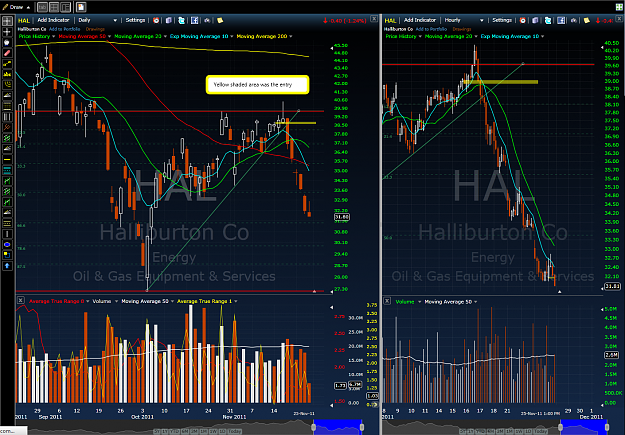Screen dimensions: 625x435
Task: Click Drawings in the Hourly chart
Action: coord(462,29)
